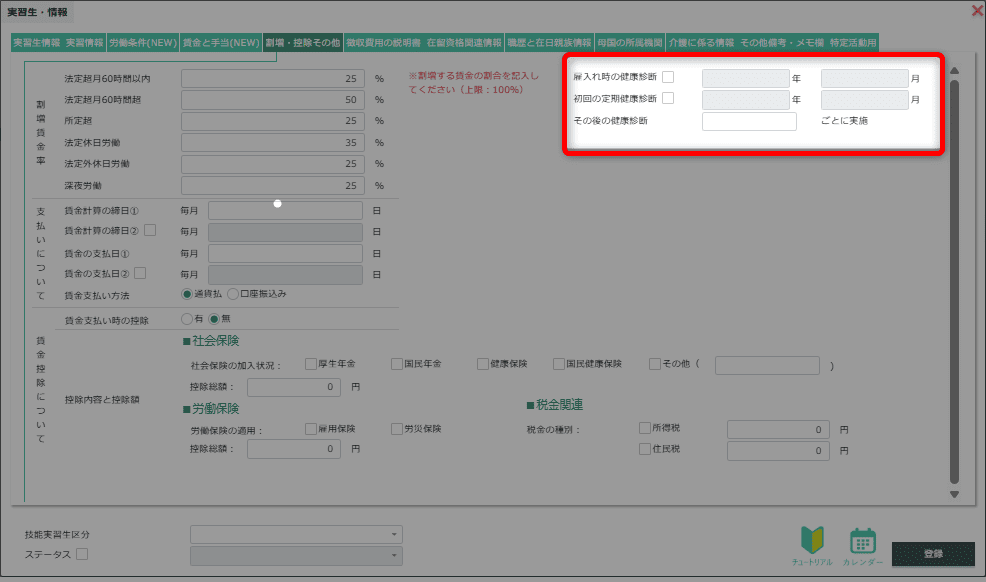Open the 介護に係る情報 tab
This screenshot has width=986, height=582.
pos(701,43)
